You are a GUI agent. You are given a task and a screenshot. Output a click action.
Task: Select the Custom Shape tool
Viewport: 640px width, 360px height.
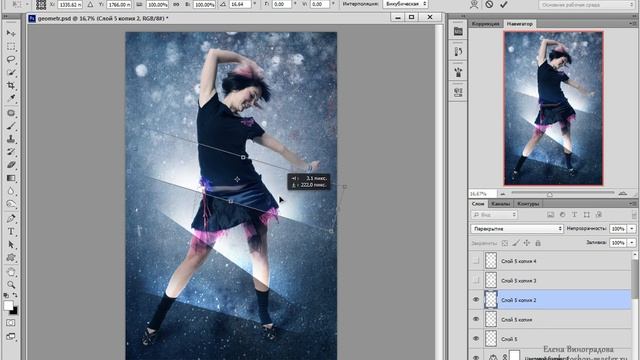11,258
